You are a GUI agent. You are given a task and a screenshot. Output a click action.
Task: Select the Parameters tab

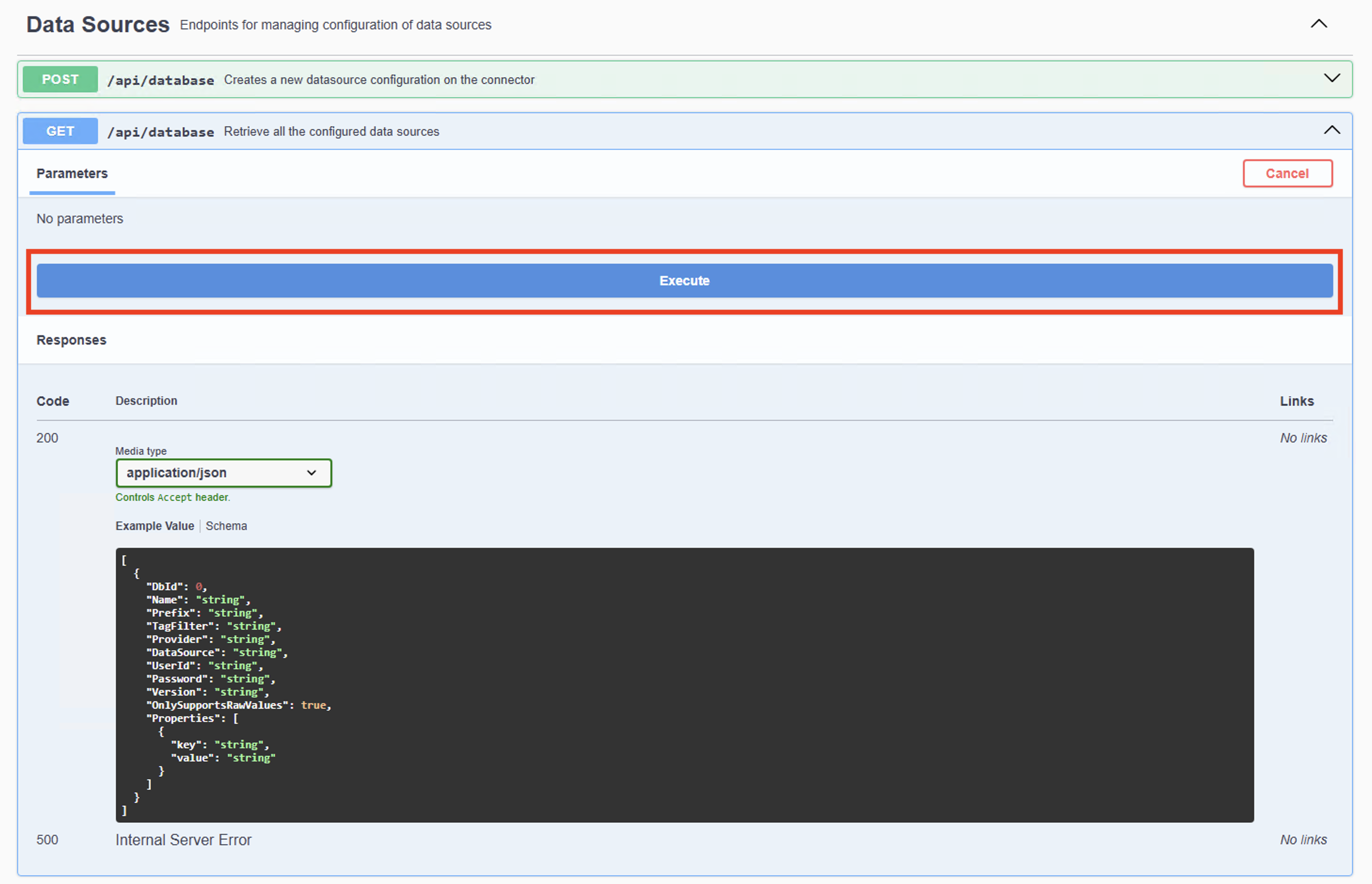tap(72, 173)
